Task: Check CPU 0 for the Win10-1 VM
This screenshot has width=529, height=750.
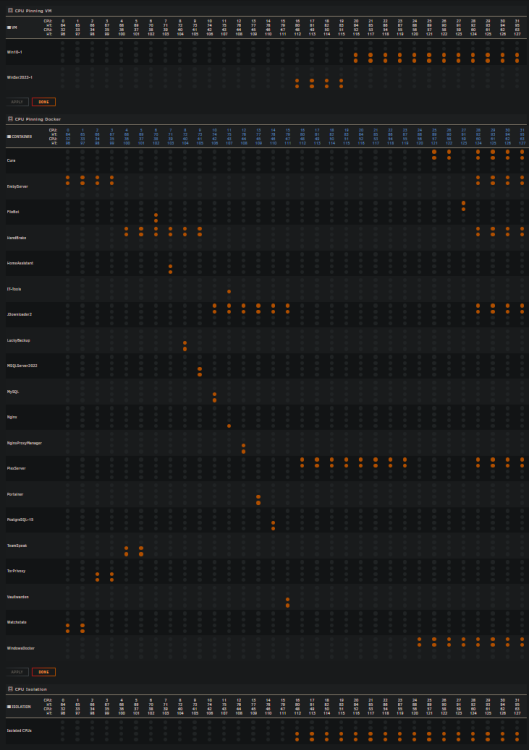Action: click(x=63, y=43)
